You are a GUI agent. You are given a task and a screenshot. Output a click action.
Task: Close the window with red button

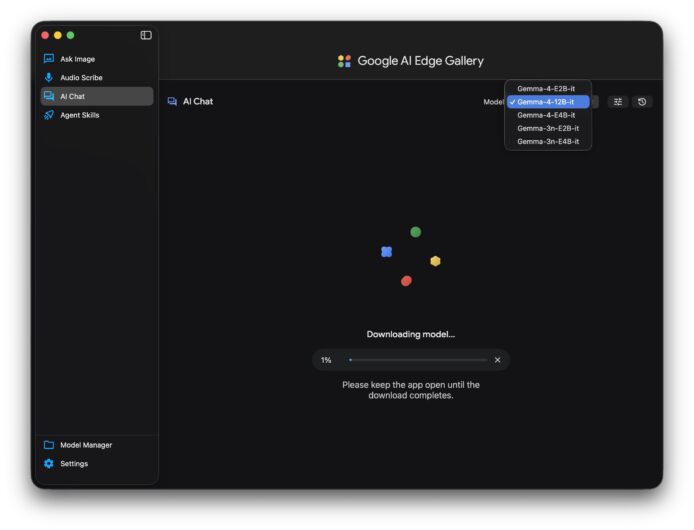(45, 35)
